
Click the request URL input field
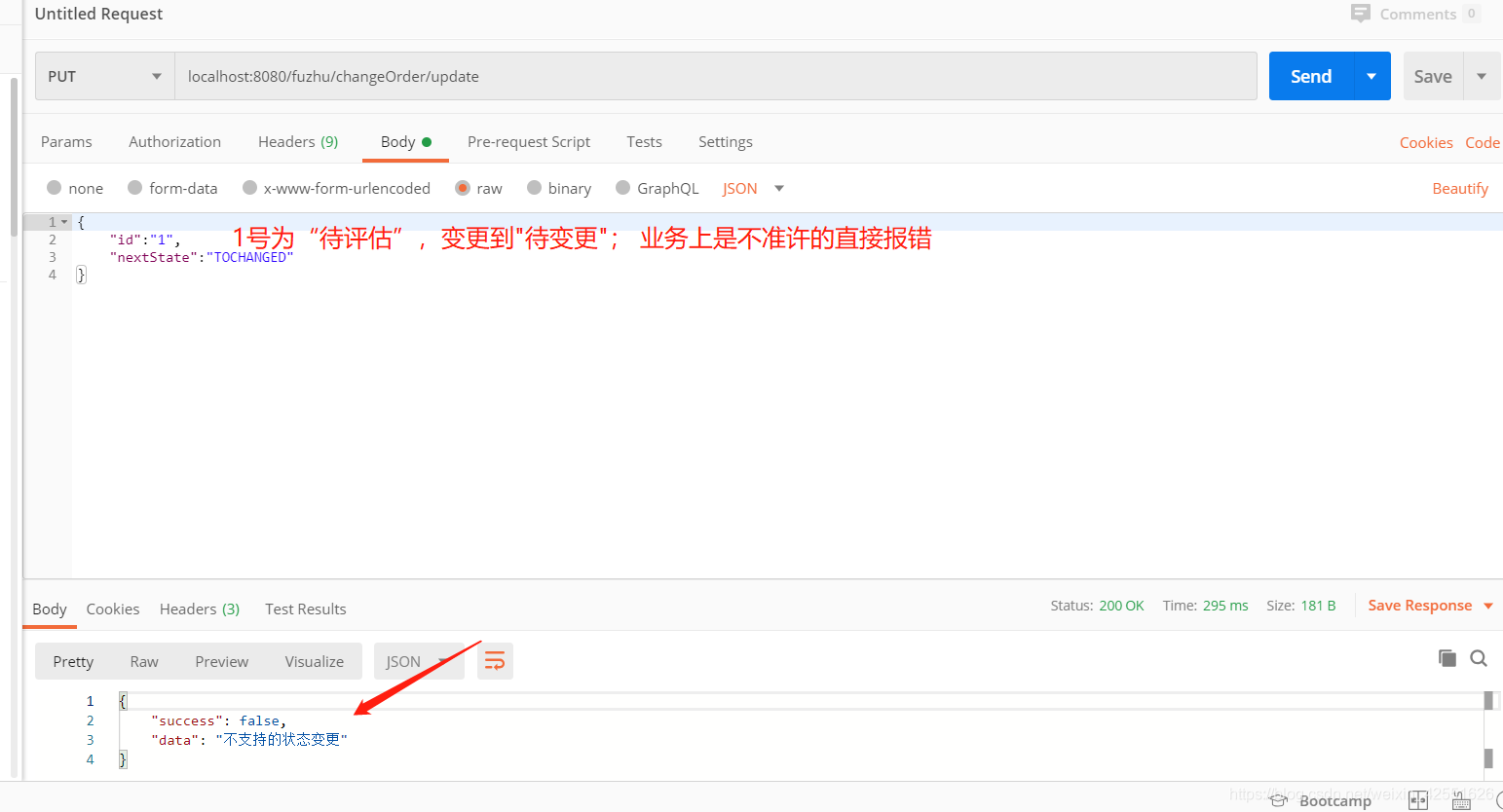tap(716, 76)
